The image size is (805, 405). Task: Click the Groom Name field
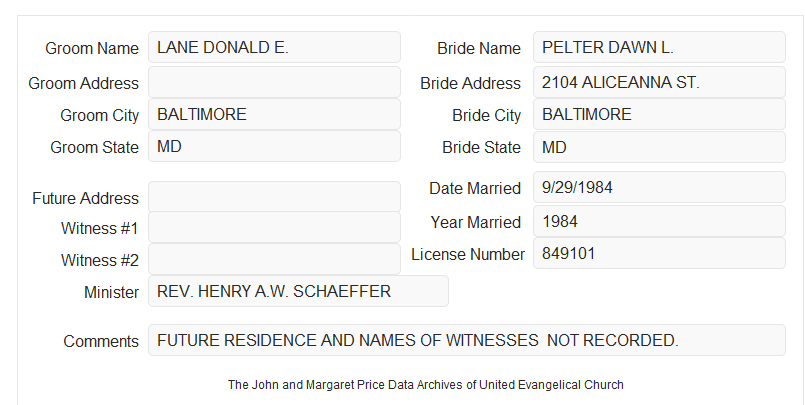274,47
